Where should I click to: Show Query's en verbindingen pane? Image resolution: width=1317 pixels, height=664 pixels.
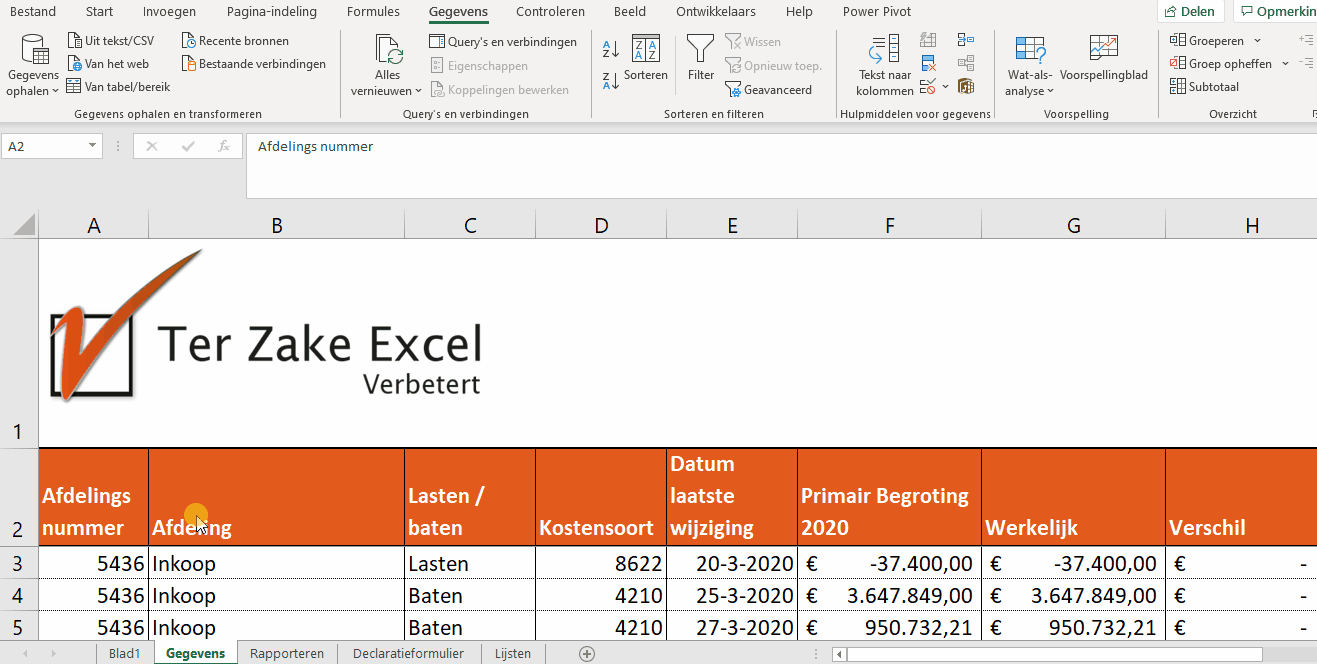[x=503, y=42]
